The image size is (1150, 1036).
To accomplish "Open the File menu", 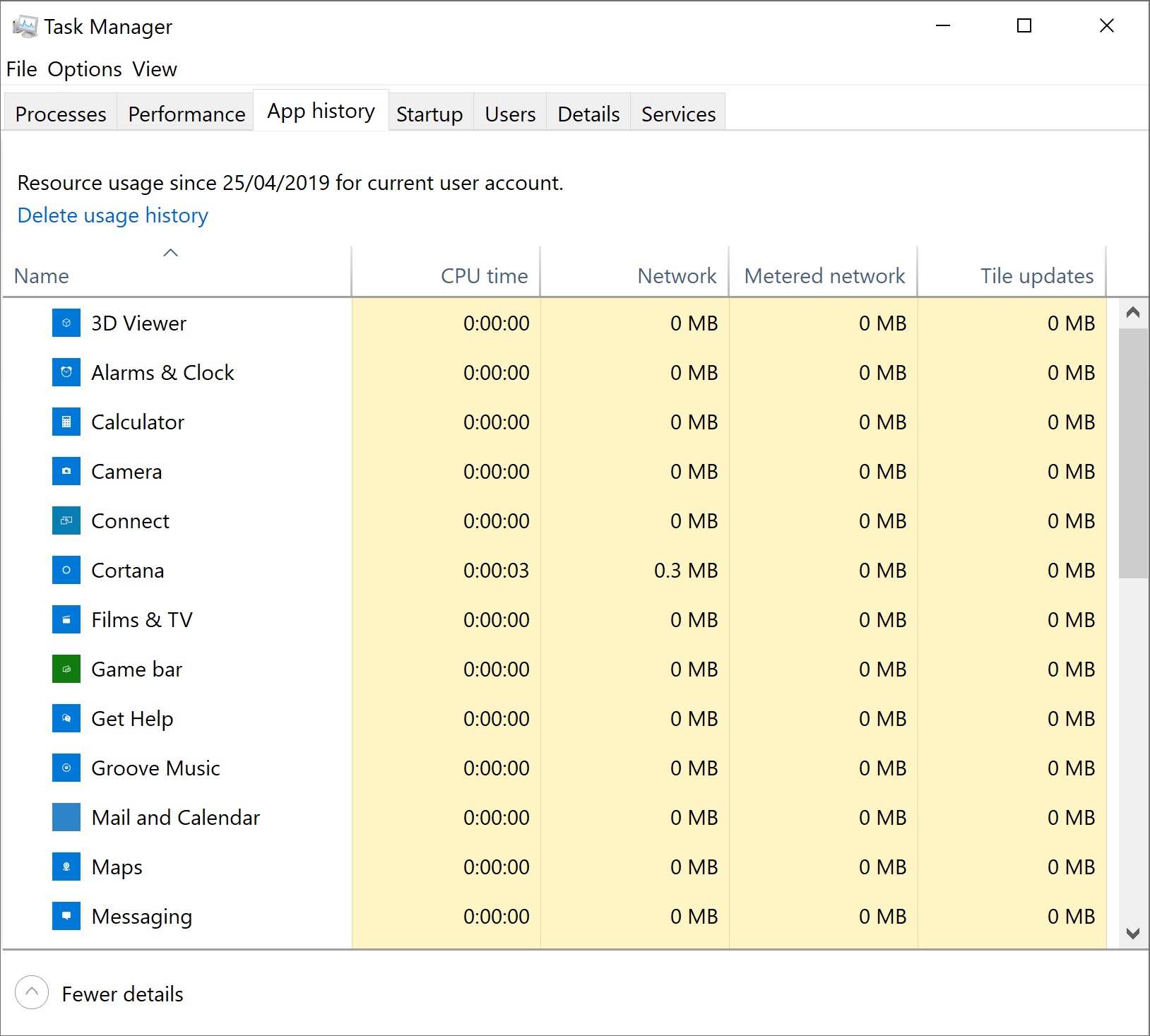I will (x=21, y=69).
